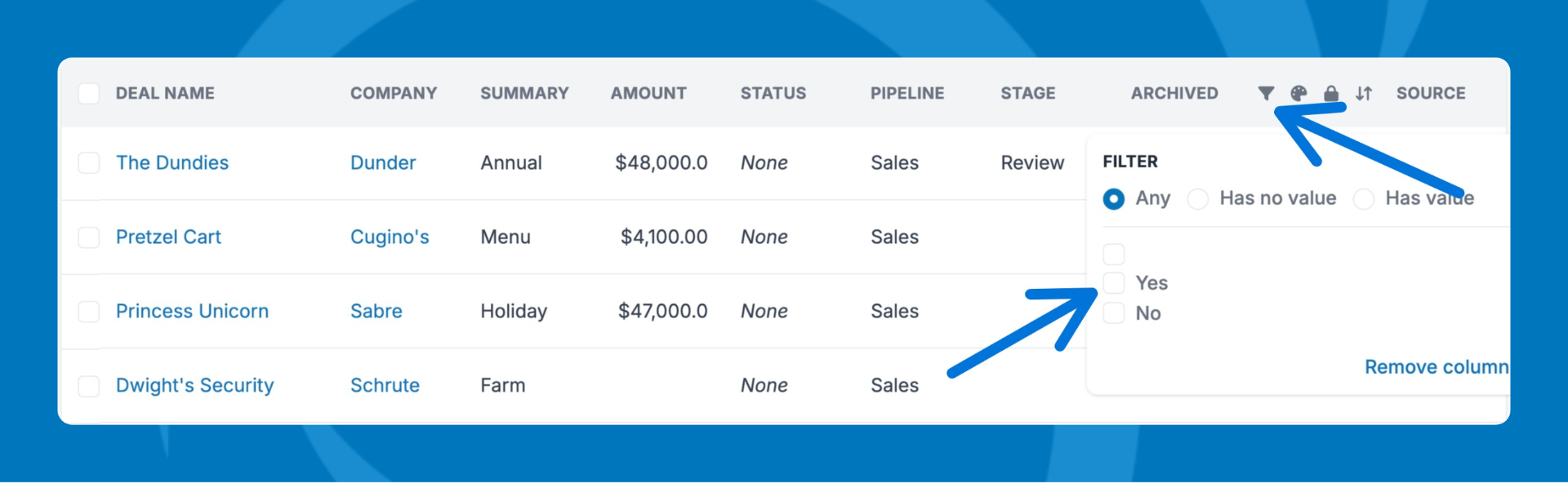Choose the 'Has value' radio option
This screenshot has height=483, width=1568.
(x=1364, y=199)
